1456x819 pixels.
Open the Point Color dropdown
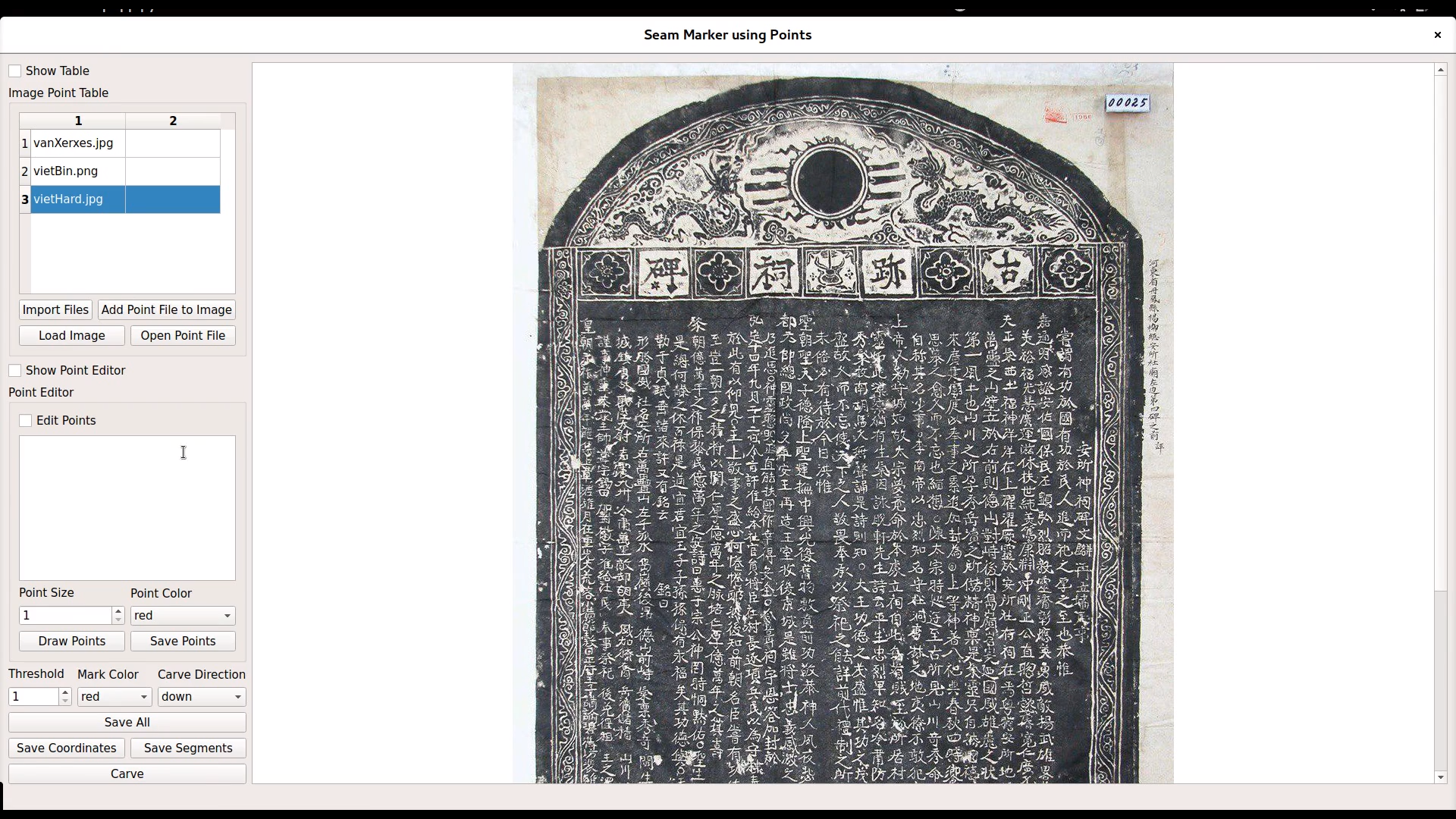click(x=183, y=616)
